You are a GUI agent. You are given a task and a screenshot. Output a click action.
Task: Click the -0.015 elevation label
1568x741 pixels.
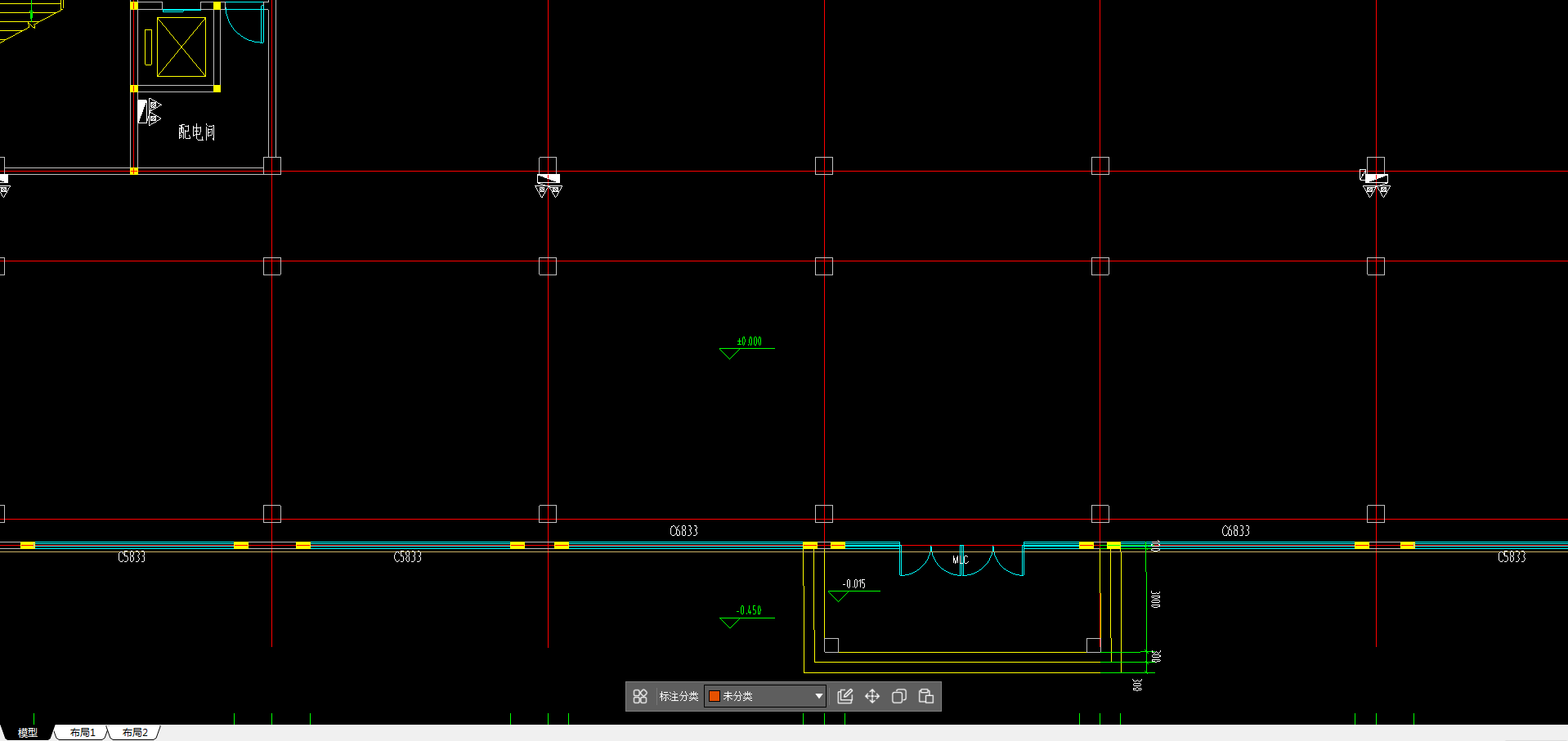coord(854,584)
